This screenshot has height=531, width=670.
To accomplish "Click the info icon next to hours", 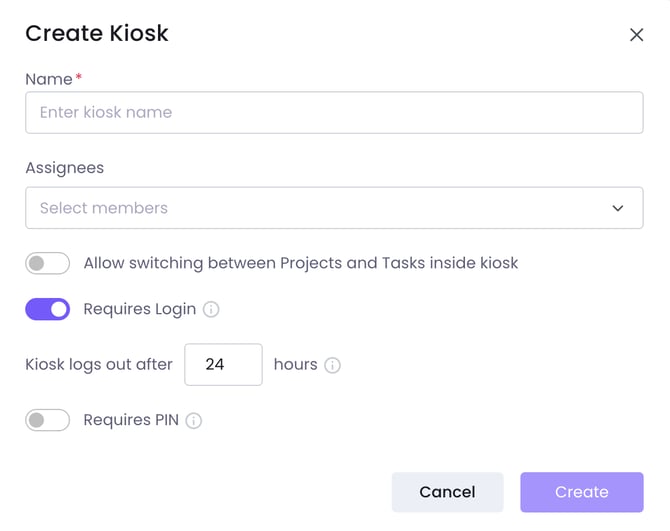I will pyautogui.click(x=332, y=365).
